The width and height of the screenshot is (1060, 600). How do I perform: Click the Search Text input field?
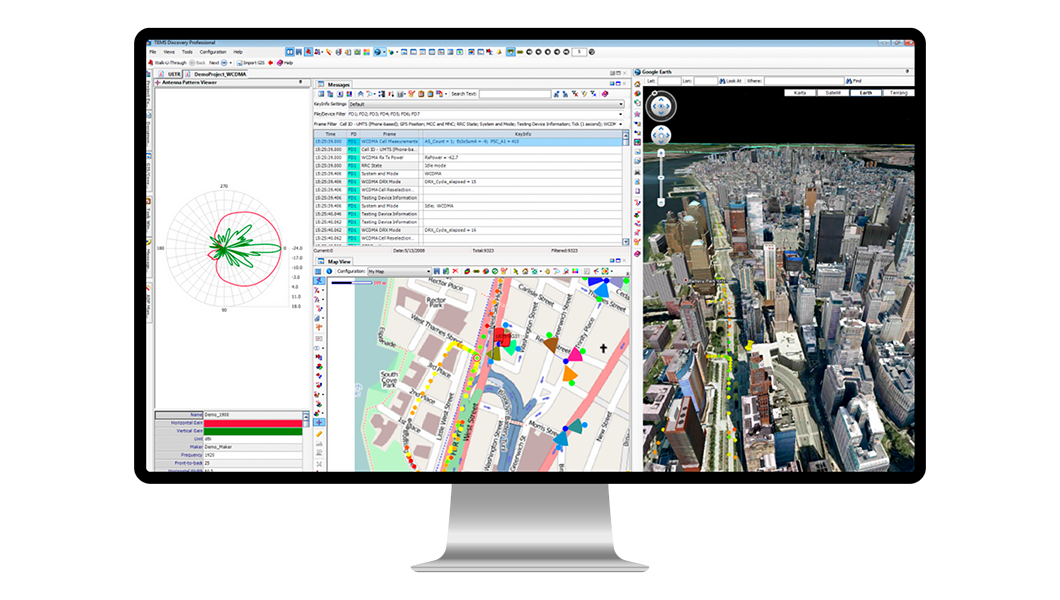click(x=515, y=94)
